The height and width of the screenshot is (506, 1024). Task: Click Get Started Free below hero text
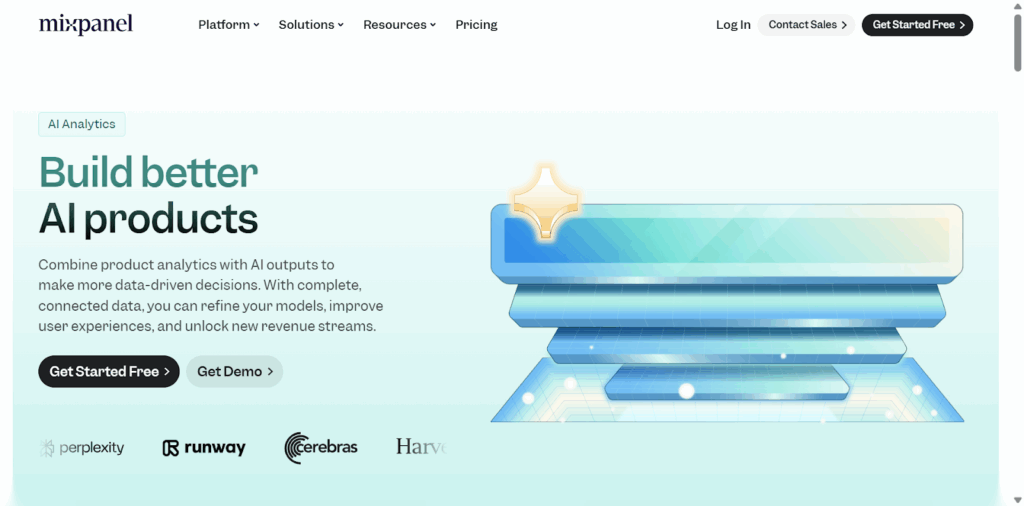pos(109,371)
